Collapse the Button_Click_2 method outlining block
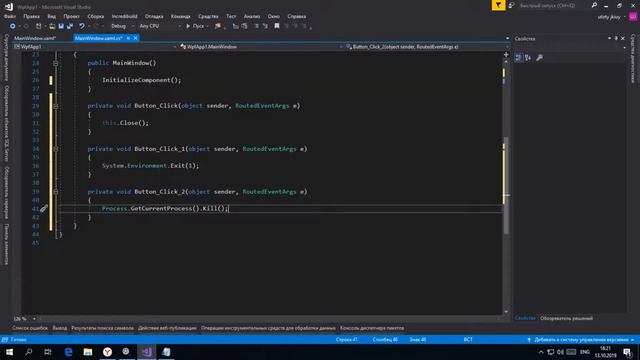The image size is (640, 360). (x=56, y=192)
